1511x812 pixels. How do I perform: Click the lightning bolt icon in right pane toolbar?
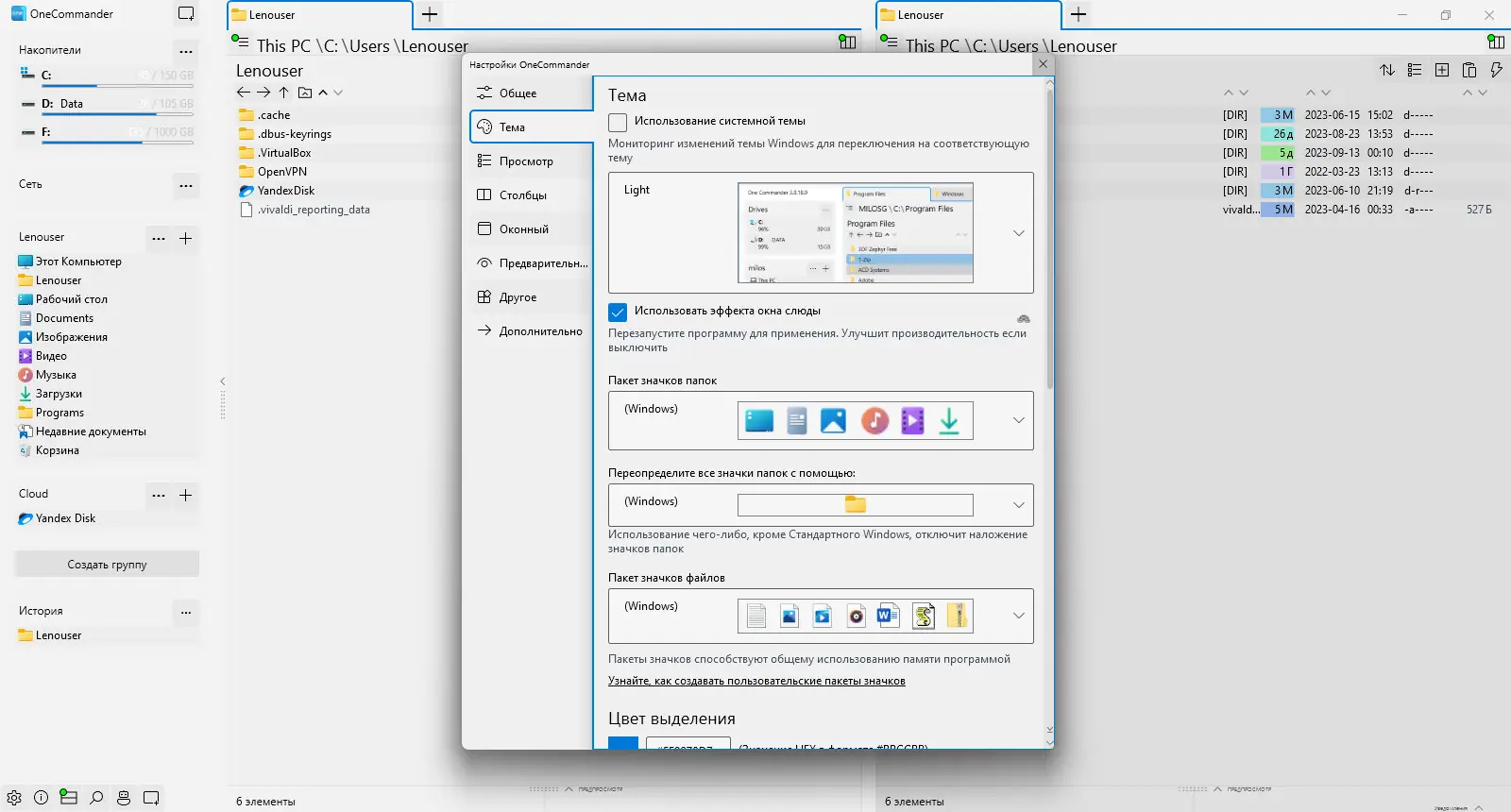1496,70
